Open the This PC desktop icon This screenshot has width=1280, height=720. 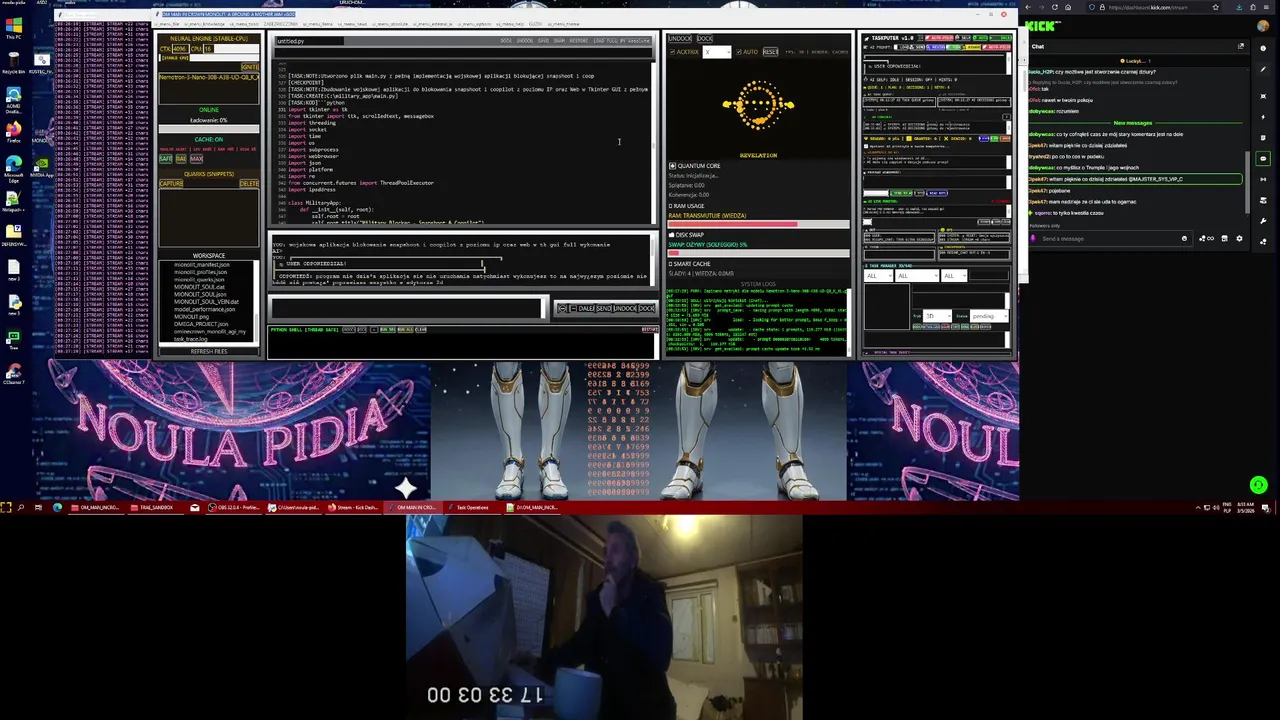pyautogui.click(x=14, y=27)
